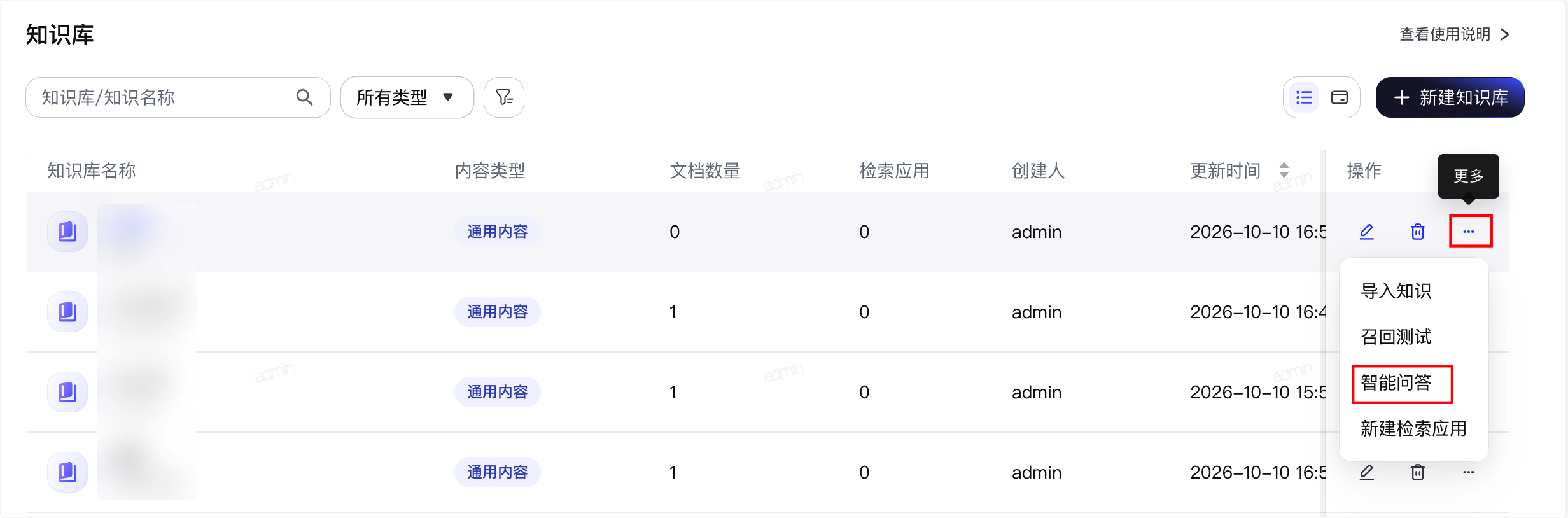Sort by 更新时间 column arrows

point(1284,170)
